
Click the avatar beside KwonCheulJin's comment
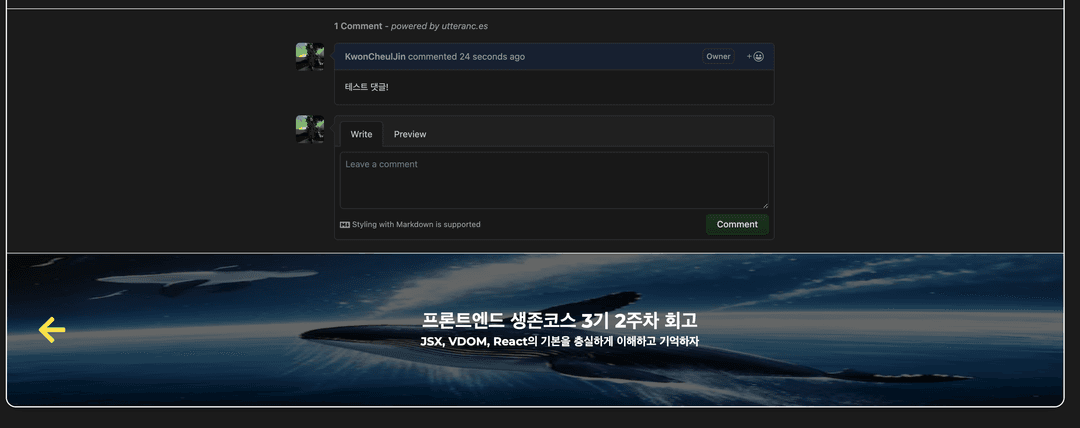310,57
